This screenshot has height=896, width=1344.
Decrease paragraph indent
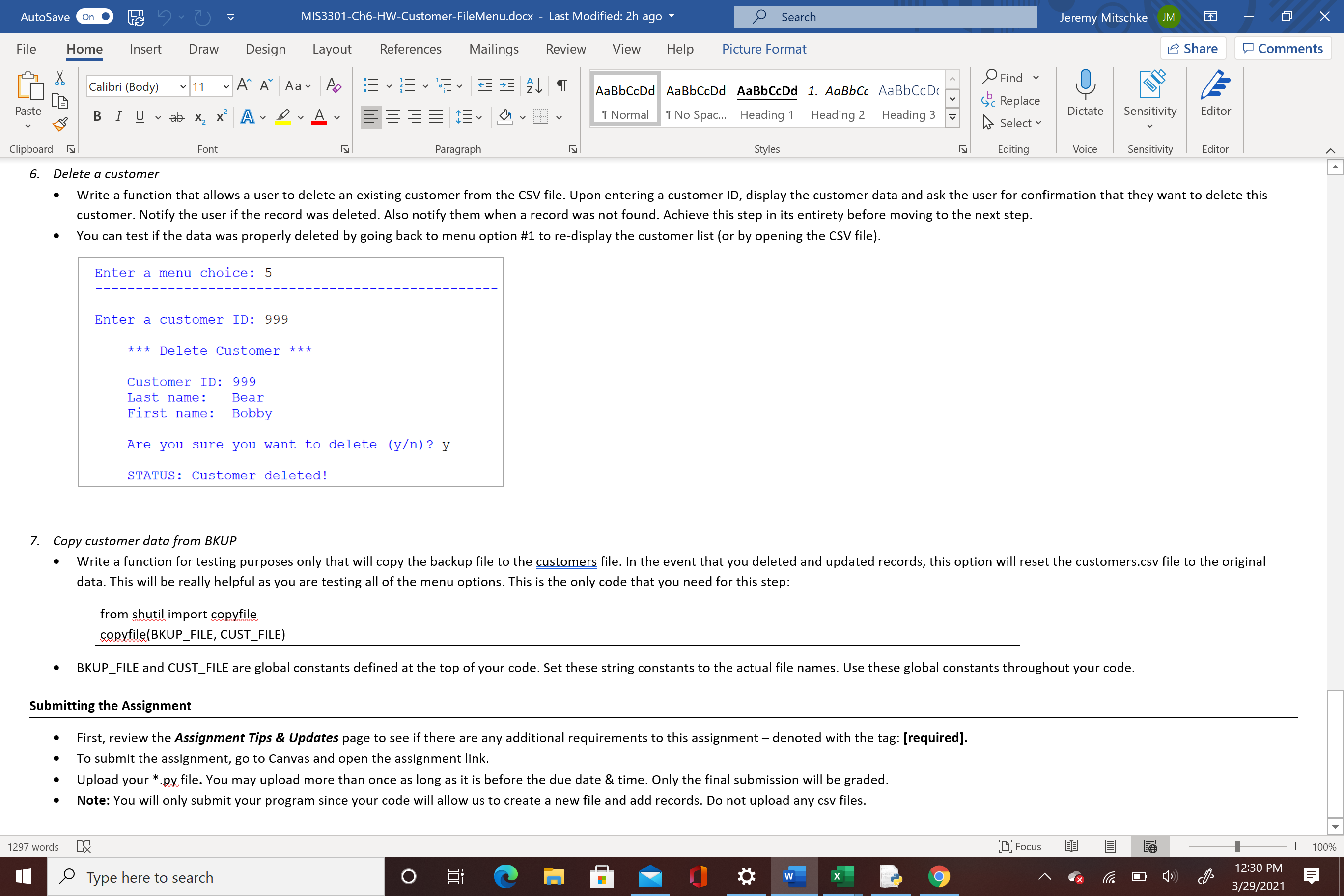[485, 85]
